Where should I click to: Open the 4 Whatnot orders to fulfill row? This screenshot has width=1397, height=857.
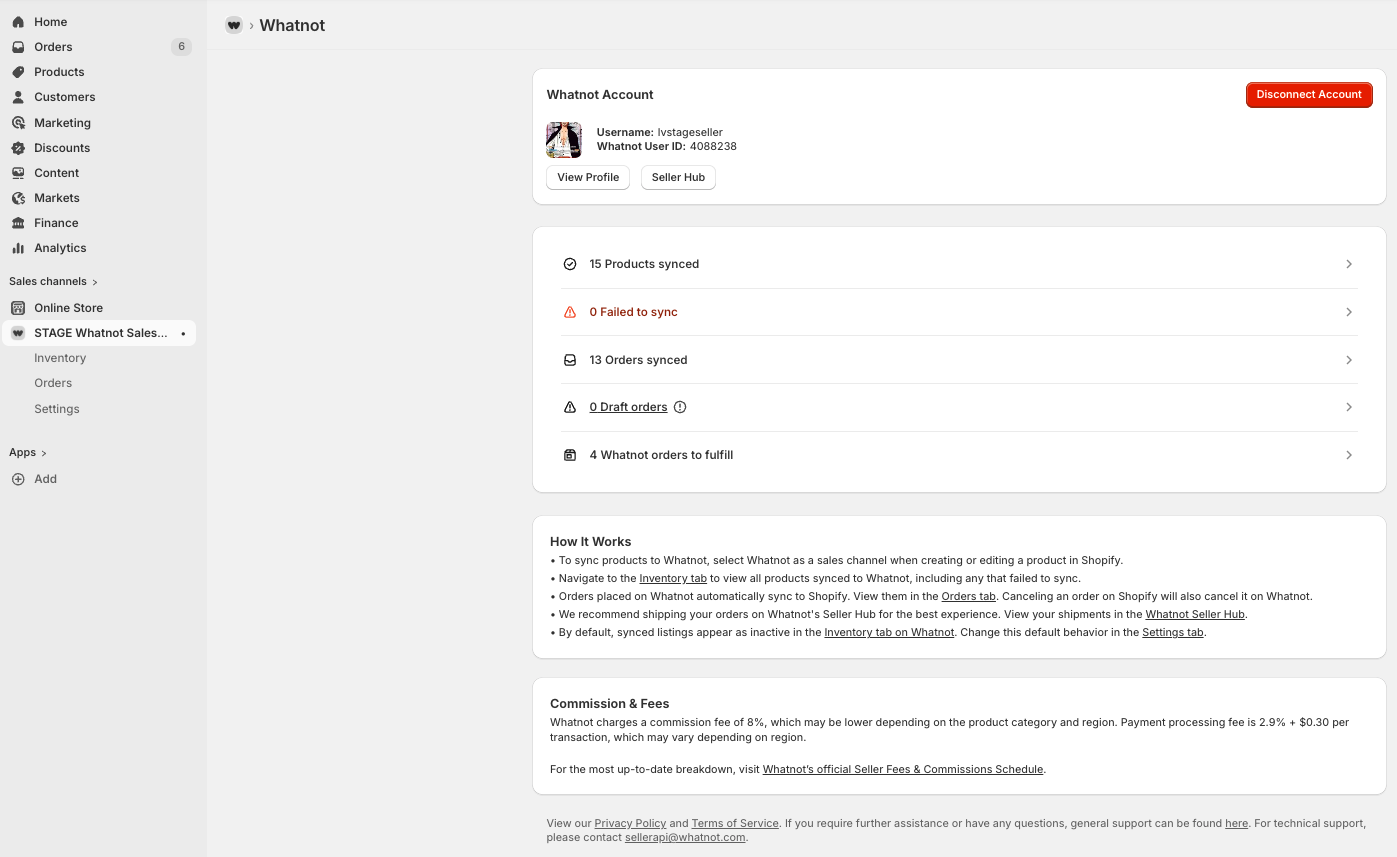click(958, 455)
